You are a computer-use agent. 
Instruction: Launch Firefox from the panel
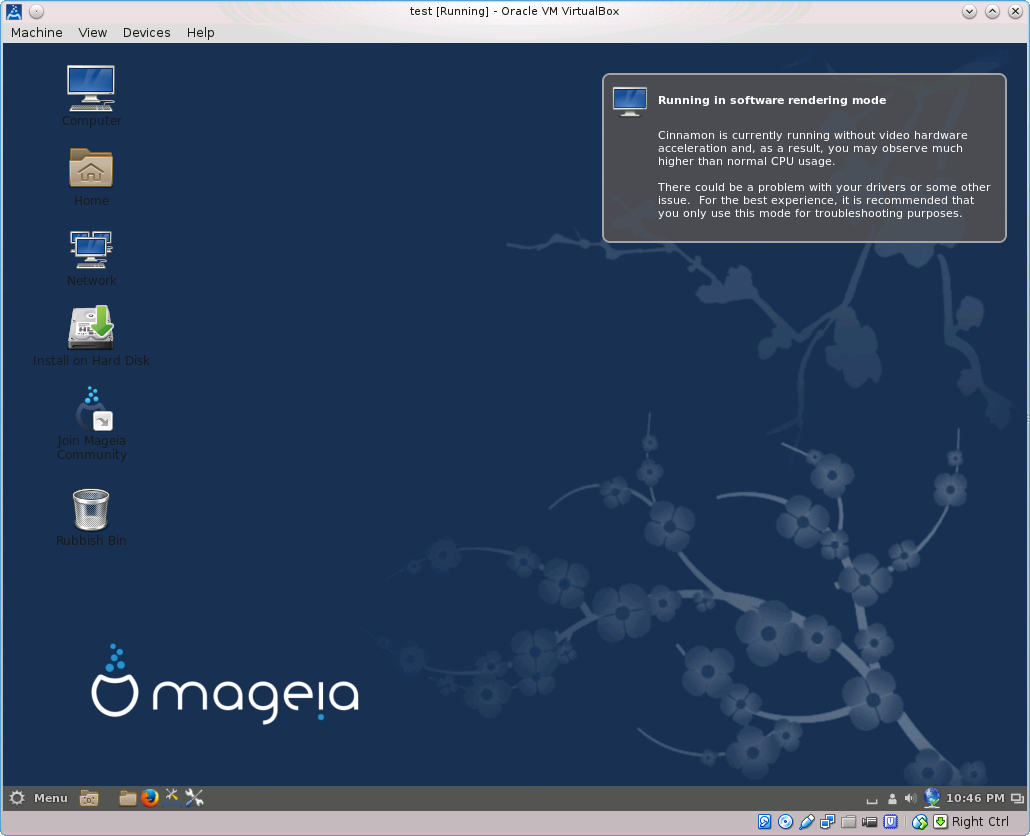click(x=150, y=798)
